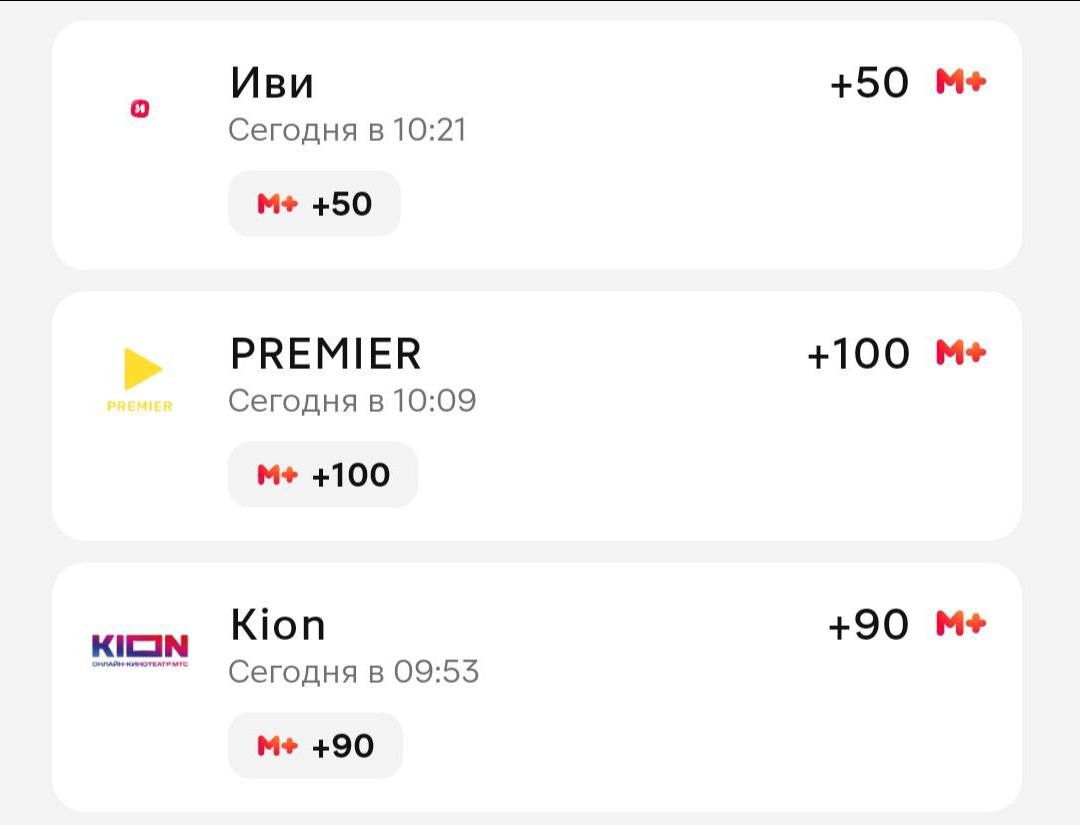Open the Kion transaction title
Viewport: 1080px width, 825px height.
click(x=278, y=625)
